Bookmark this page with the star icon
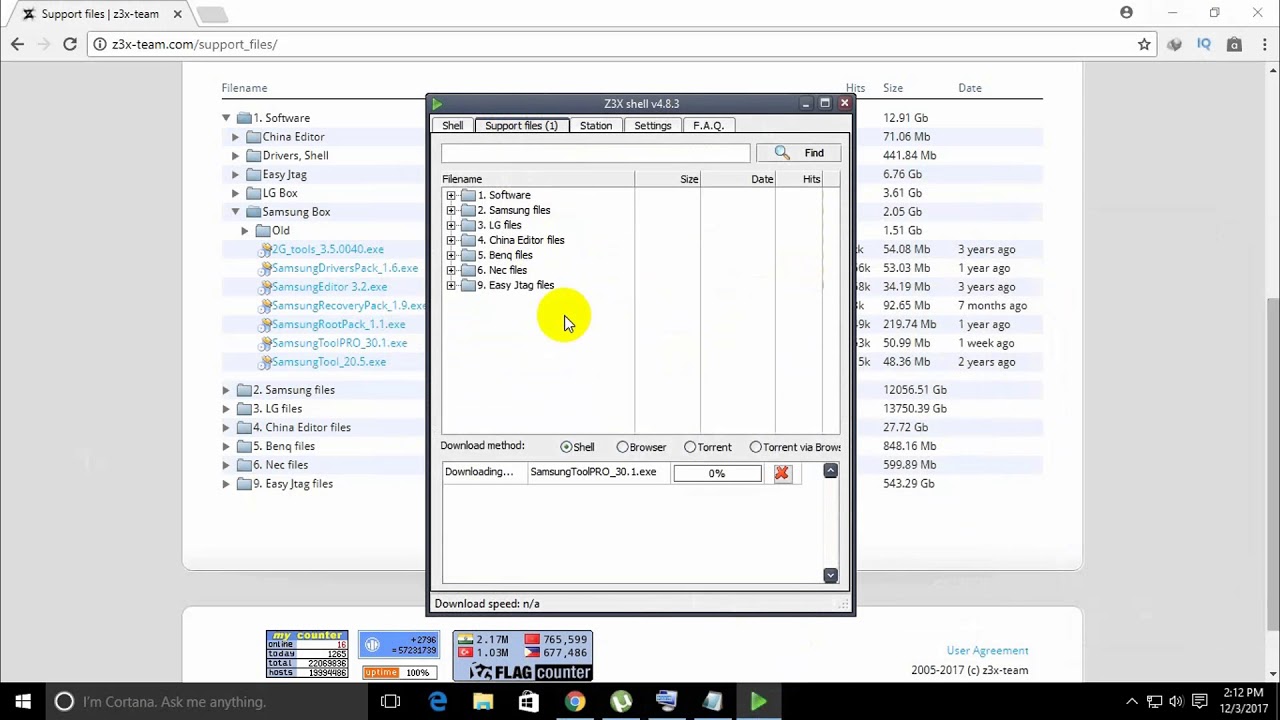1280x720 pixels. click(x=1144, y=44)
